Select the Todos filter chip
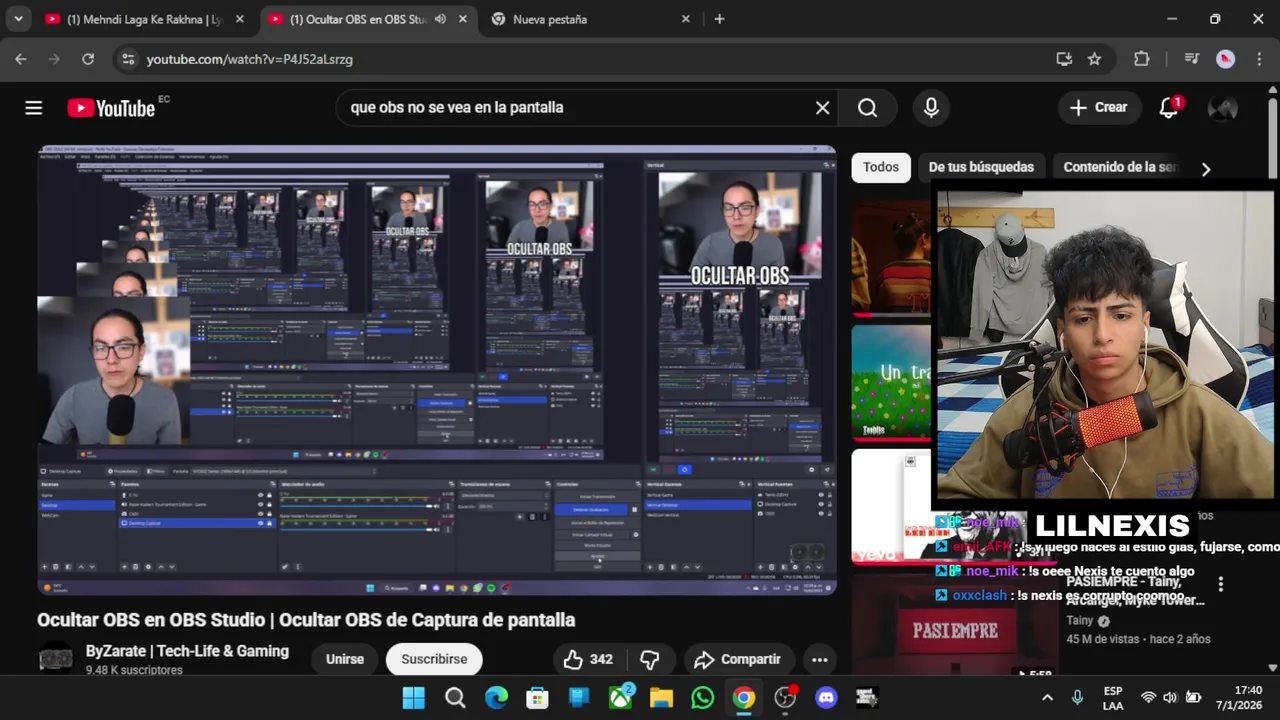Viewport: 1280px width, 720px height. tap(881, 167)
